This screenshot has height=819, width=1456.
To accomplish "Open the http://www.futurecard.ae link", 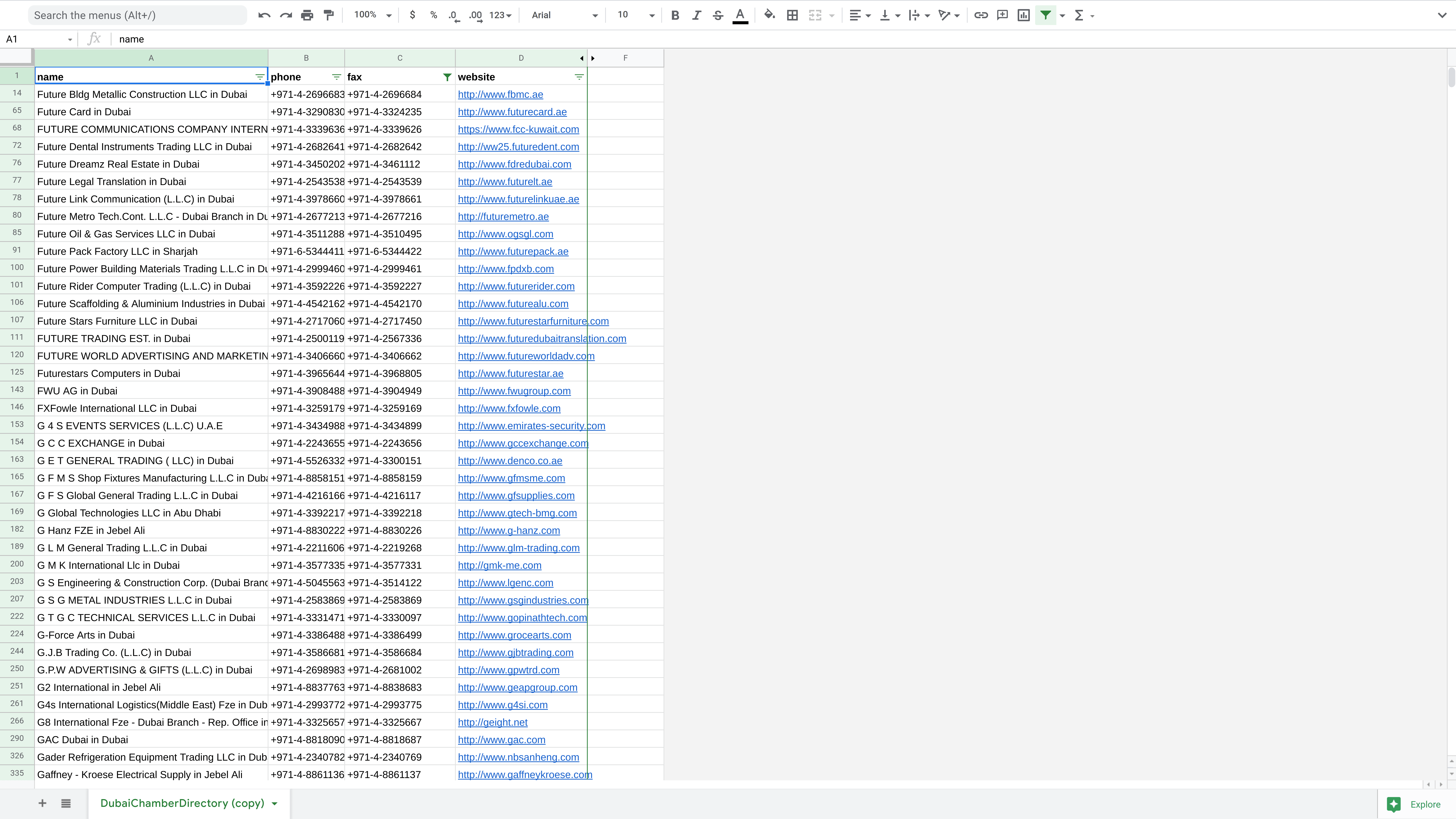I will pyautogui.click(x=512, y=112).
